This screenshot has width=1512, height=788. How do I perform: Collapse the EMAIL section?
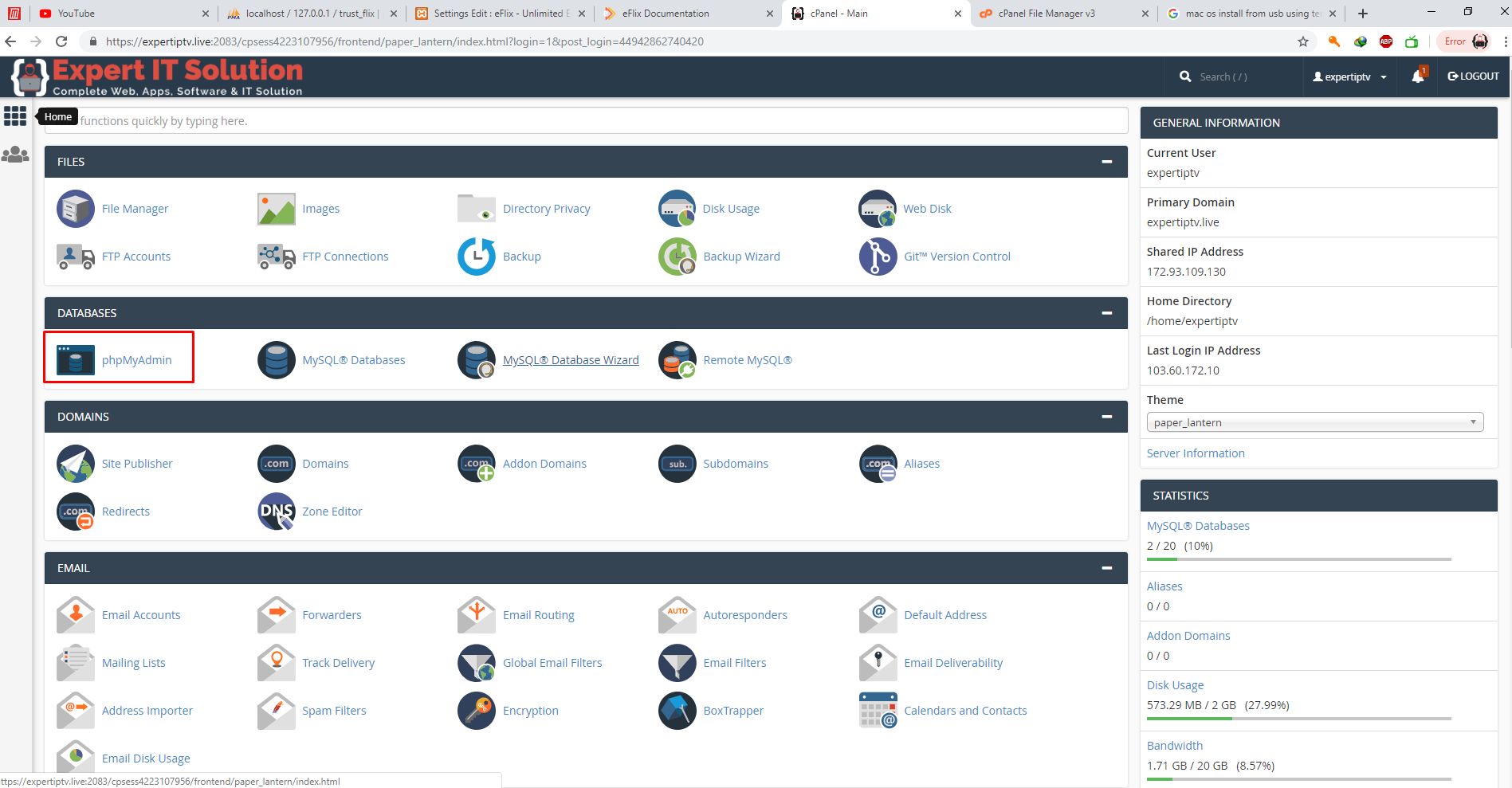[x=1106, y=568]
